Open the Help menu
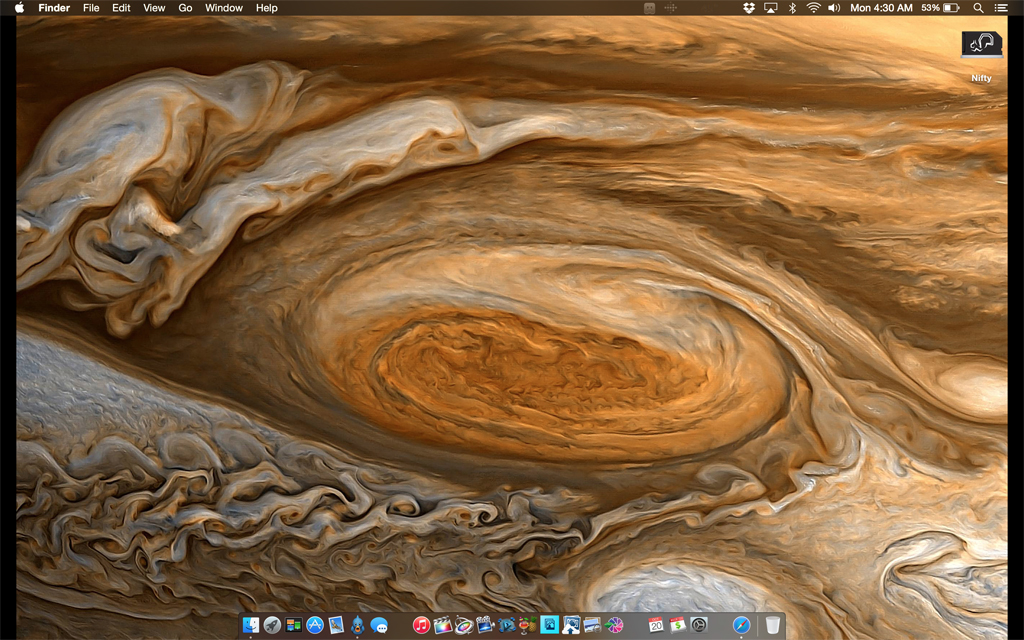 tap(266, 8)
